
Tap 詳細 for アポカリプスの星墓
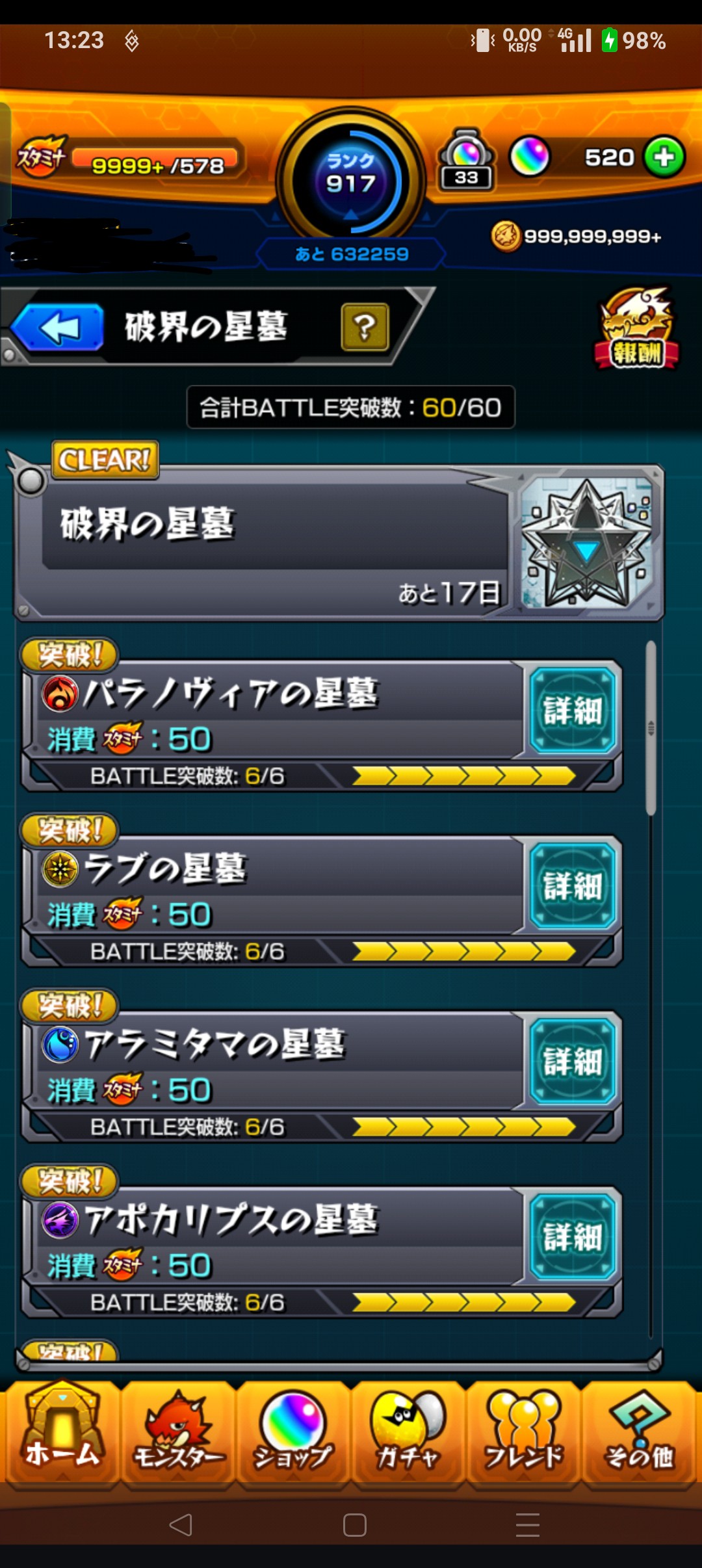tap(573, 1236)
